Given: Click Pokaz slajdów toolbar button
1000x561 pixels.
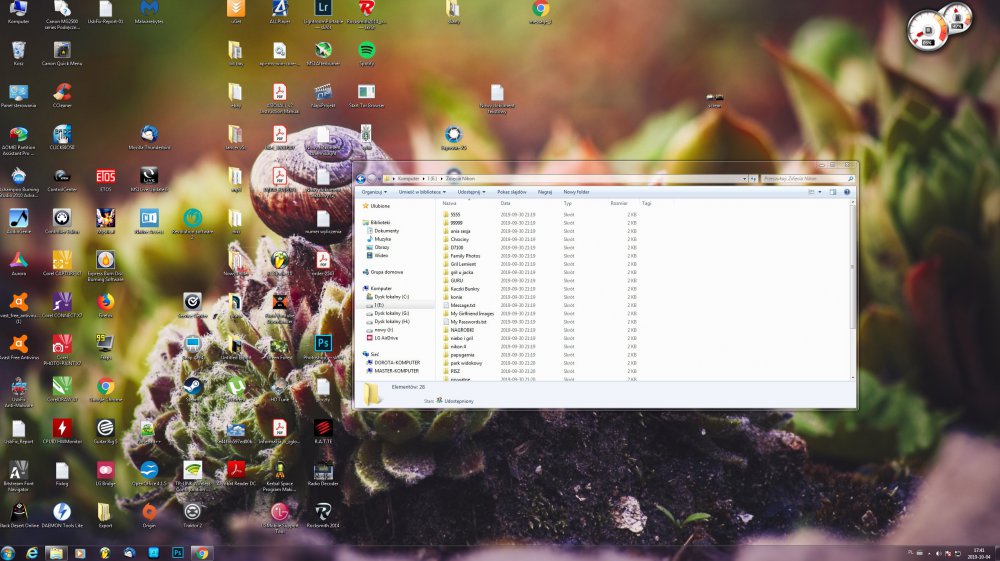Looking at the screenshot, I should (x=512, y=192).
